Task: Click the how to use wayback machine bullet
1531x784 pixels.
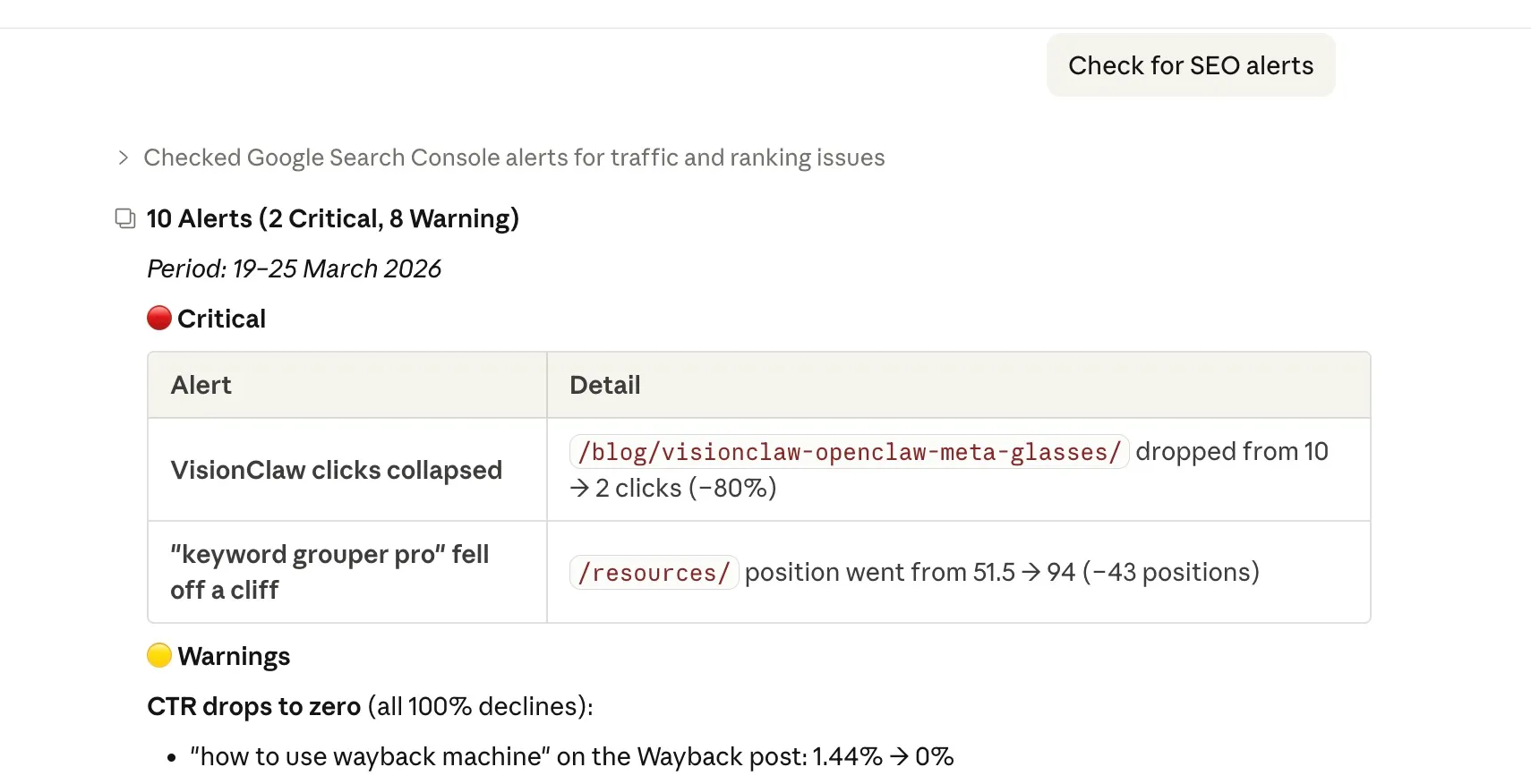Action: point(571,756)
